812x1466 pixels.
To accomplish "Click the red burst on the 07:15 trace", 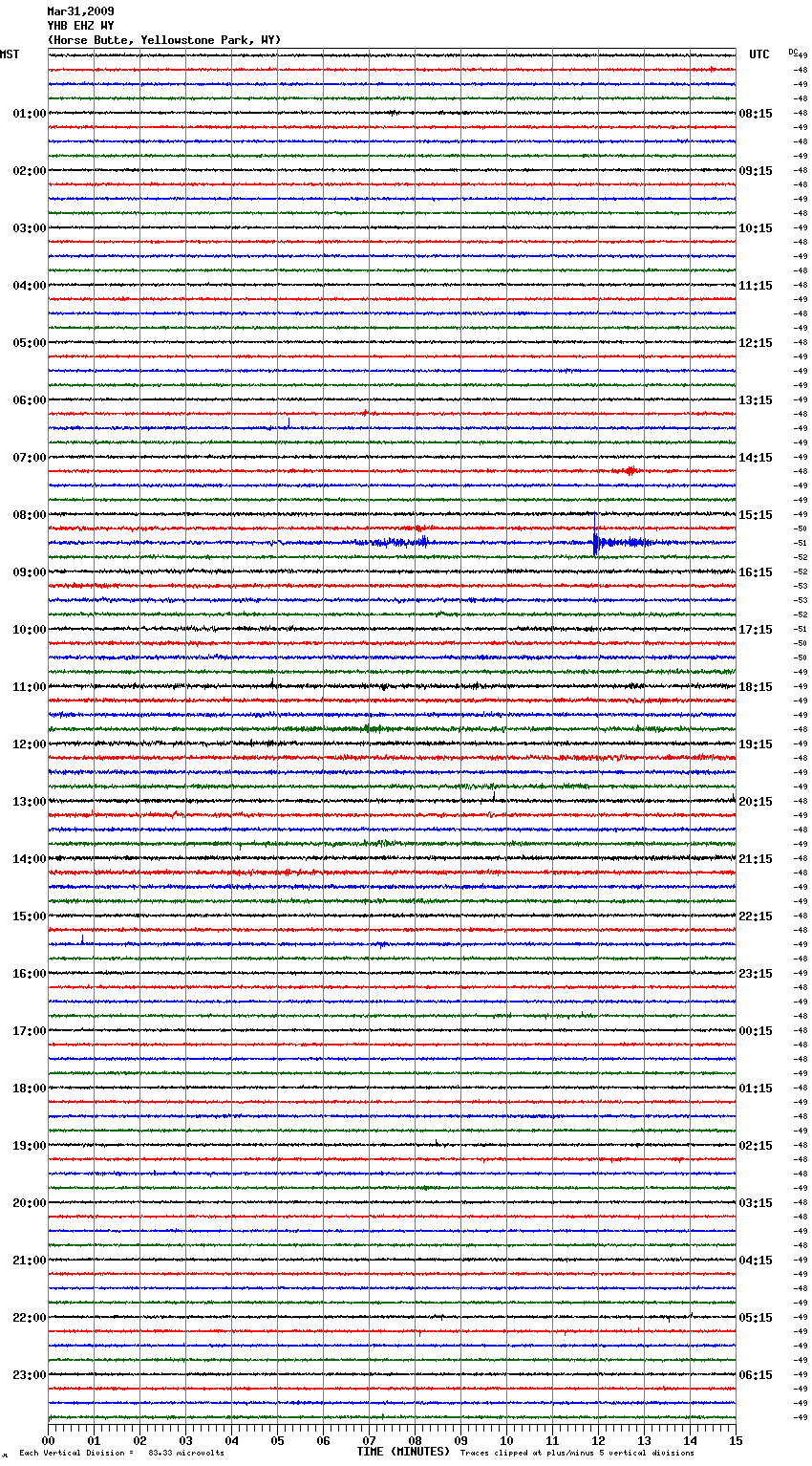I will point(630,470).
